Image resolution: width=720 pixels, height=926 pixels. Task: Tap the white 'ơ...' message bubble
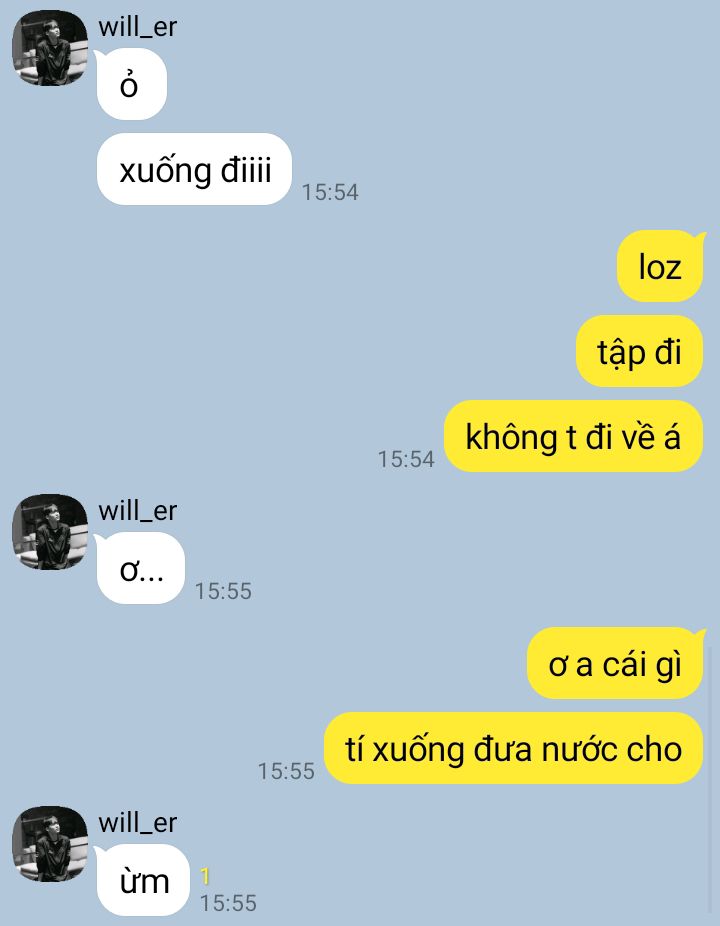click(x=141, y=569)
